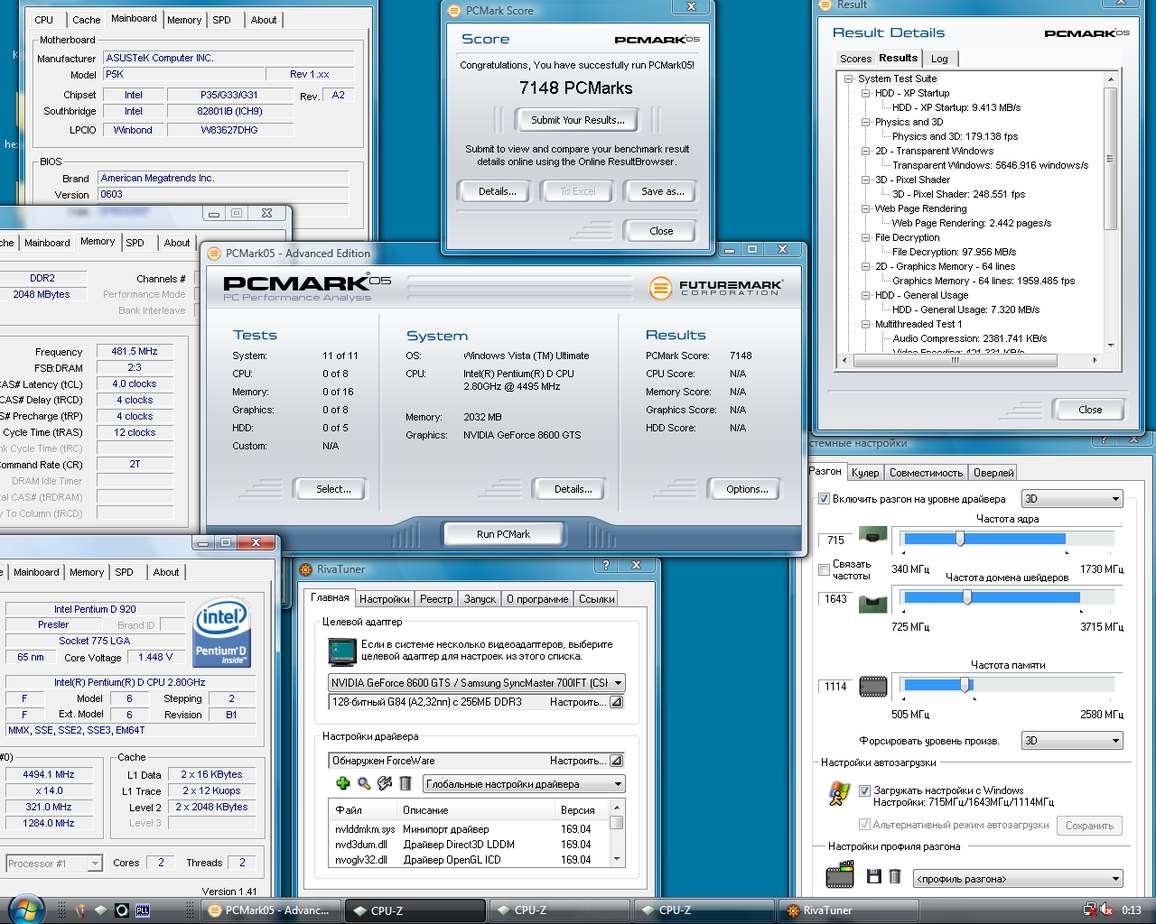Click the shader clock value field 1643
The image size is (1156, 924).
pos(836,599)
